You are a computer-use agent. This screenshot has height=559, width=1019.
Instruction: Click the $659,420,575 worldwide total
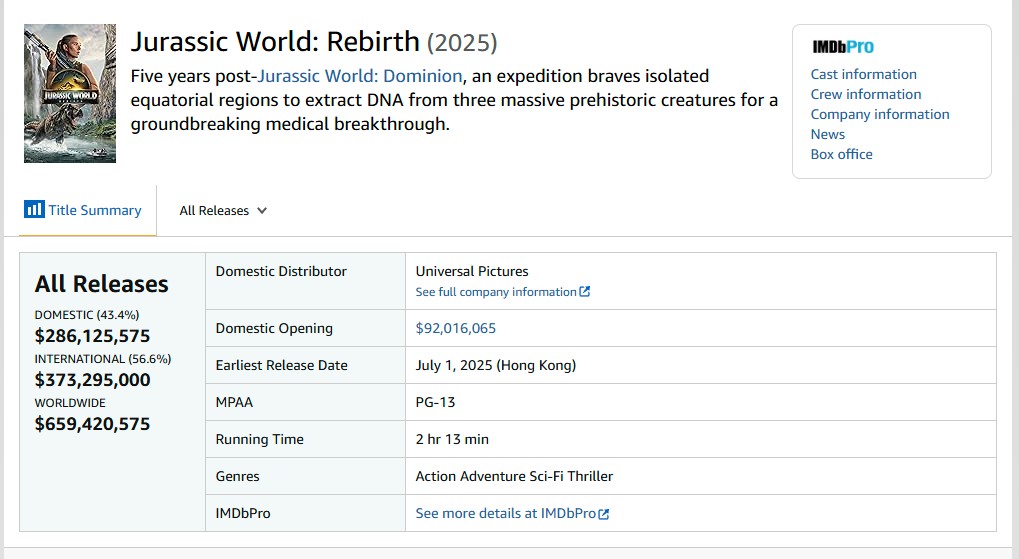point(92,424)
